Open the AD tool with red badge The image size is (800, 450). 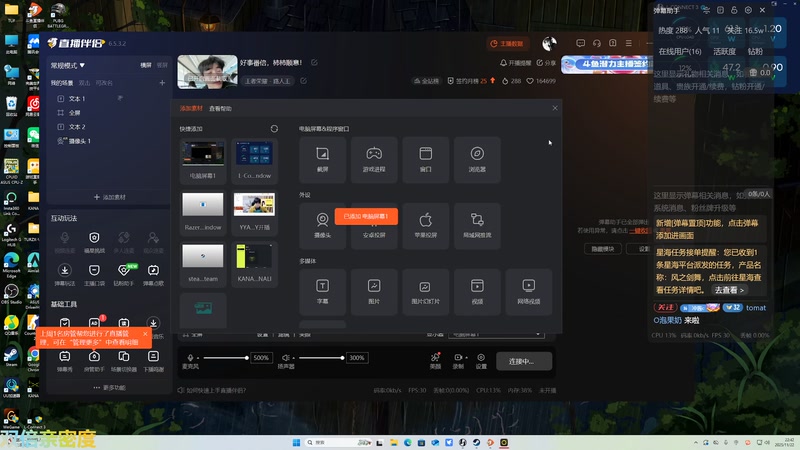94,322
